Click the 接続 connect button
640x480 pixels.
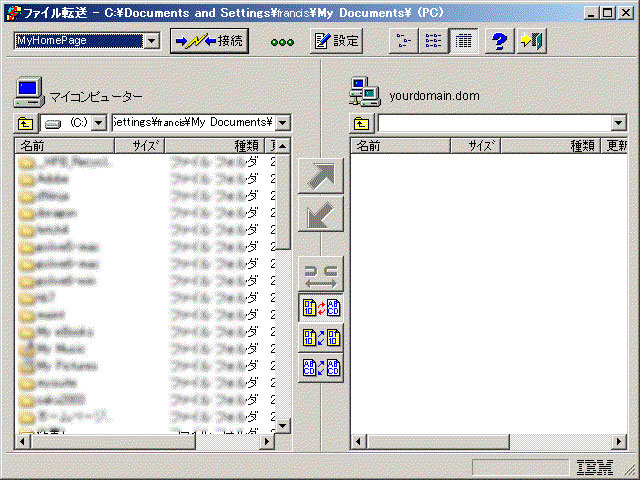click(x=209, y=41)
